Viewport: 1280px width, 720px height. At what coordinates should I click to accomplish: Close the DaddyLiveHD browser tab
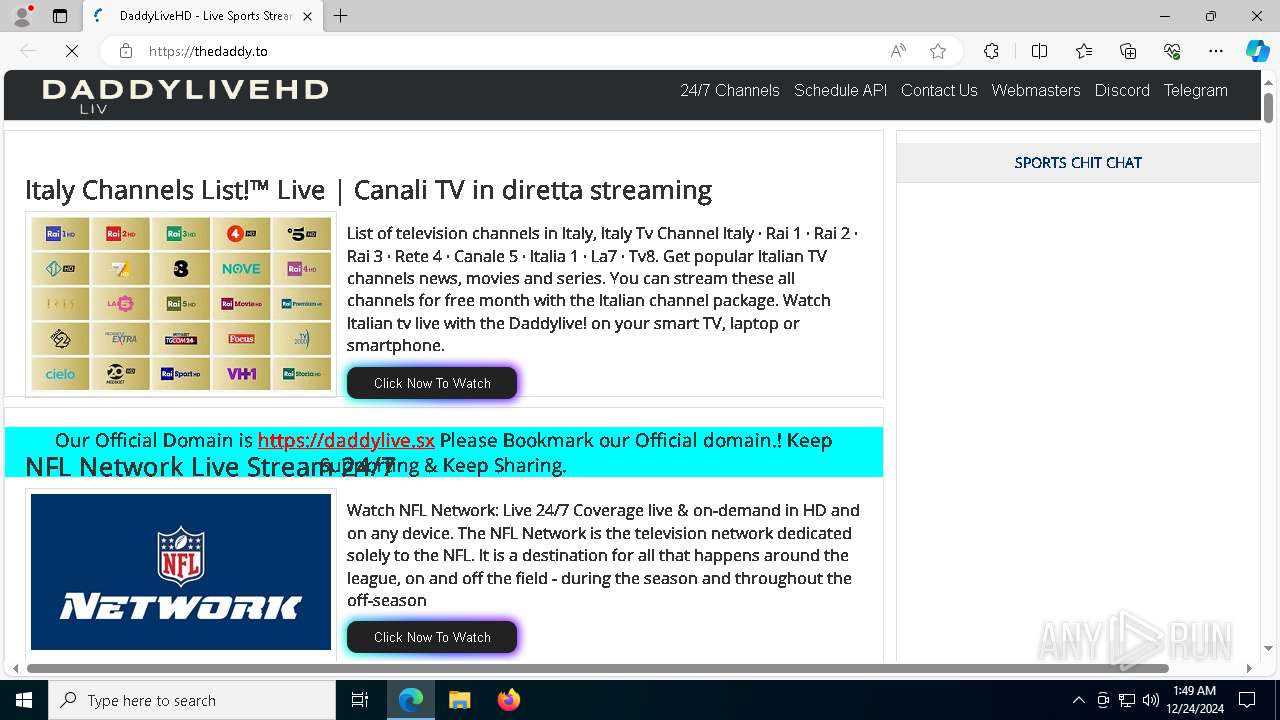[307, 16]
